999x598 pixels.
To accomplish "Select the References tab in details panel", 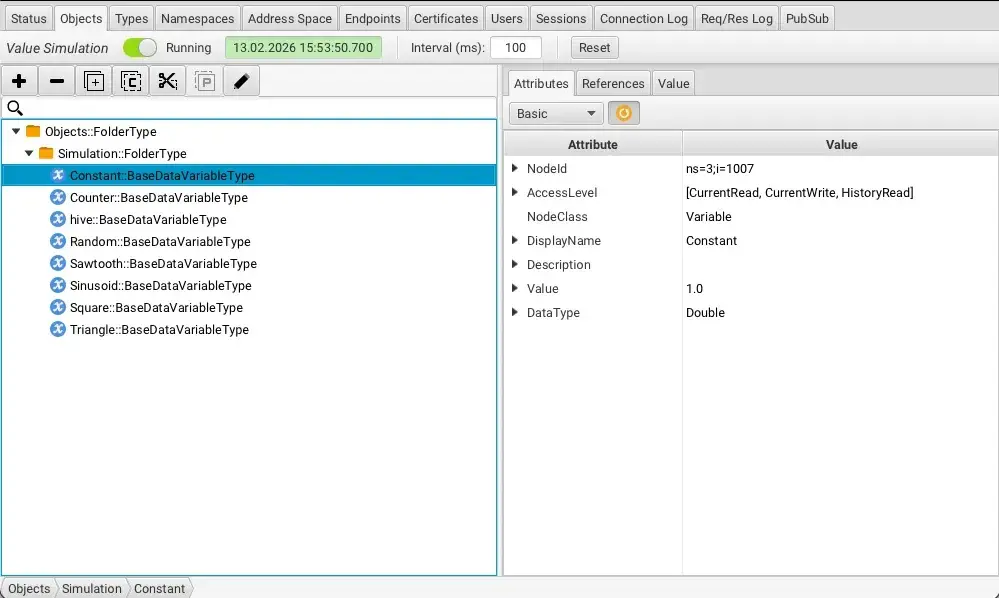I will pos(613,83).
